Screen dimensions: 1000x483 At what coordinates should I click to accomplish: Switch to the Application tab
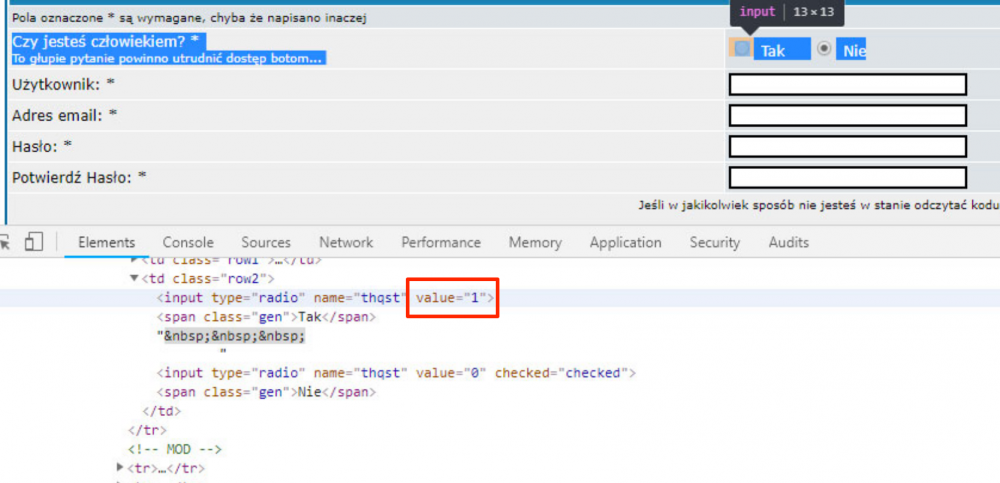626,242
